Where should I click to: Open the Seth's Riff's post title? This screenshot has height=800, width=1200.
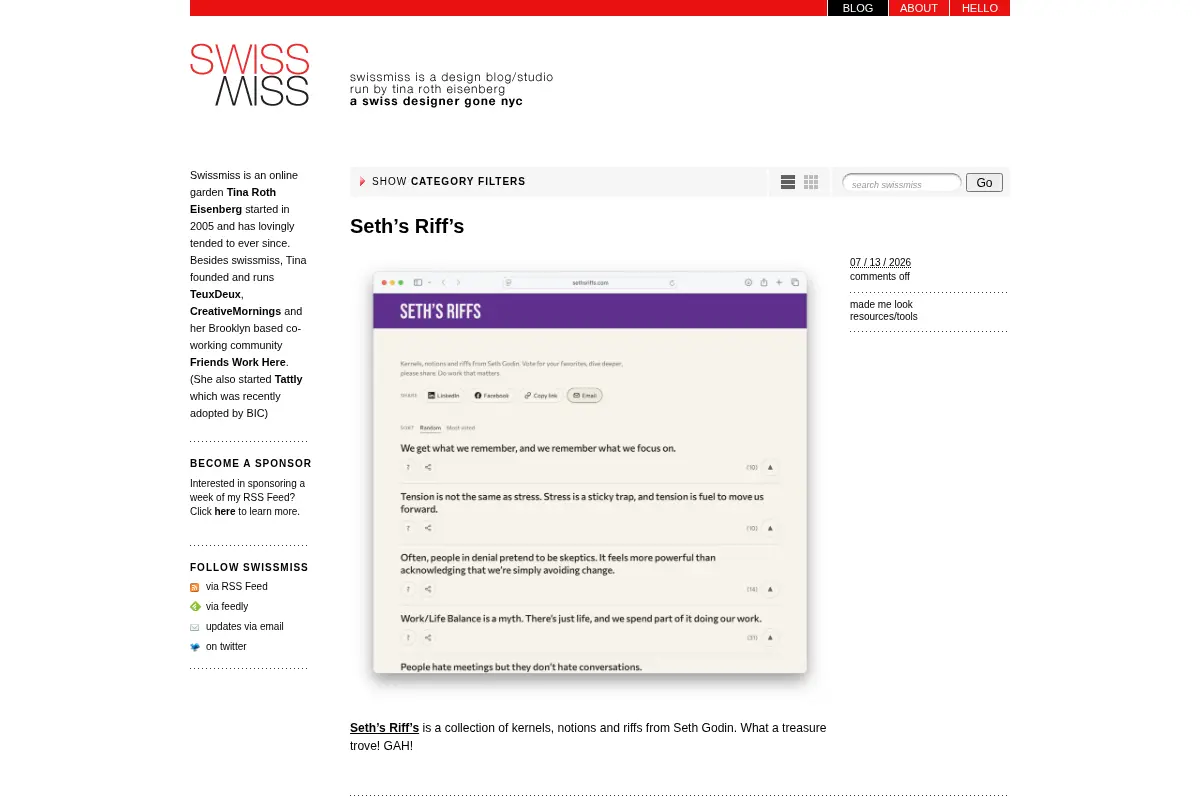click(407, 226)
